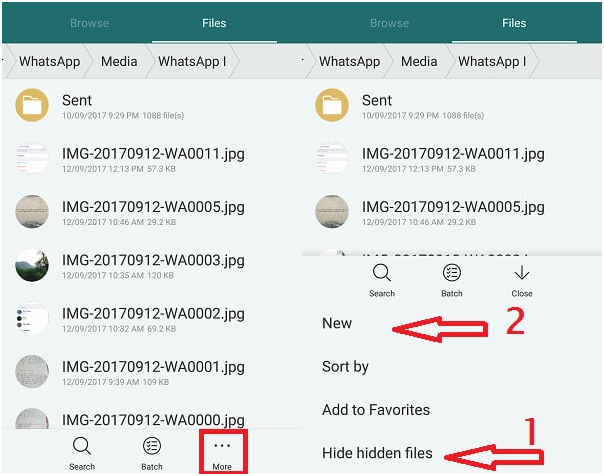This screenshot has width=604, height=476.
Task: Open thumbnail of IMG-20170912-WA0005.jpg left screen
Action: pos(32,211)
